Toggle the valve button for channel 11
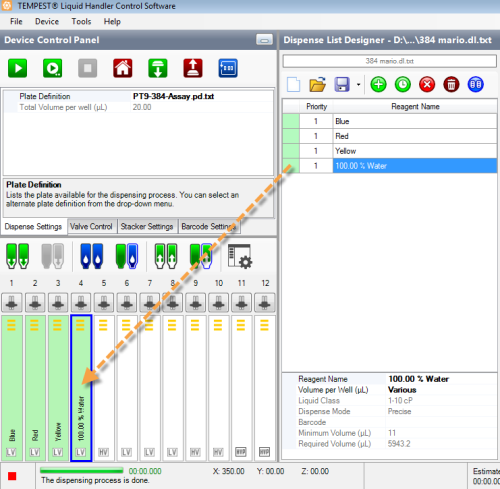The width and height of the screenshot is (500, 489). coord(242,303)
